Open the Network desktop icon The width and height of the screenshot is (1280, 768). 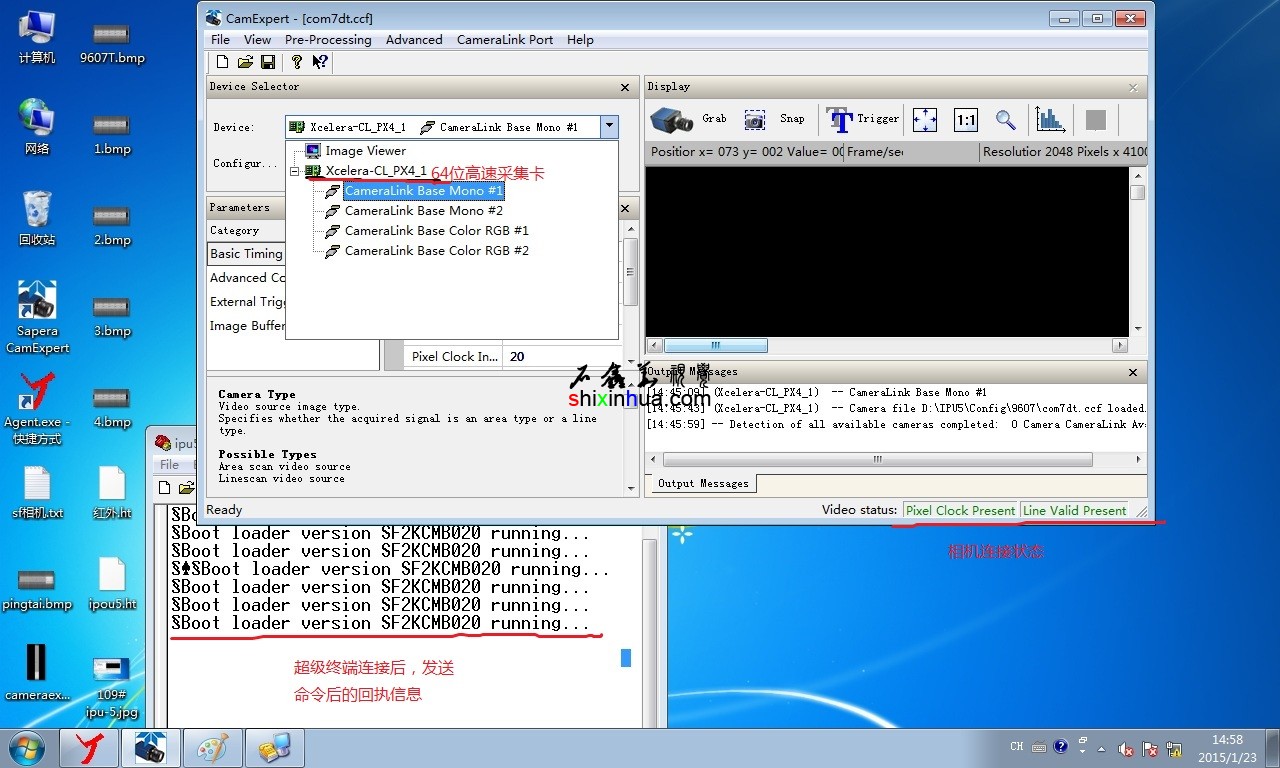(x=37, y=127)
